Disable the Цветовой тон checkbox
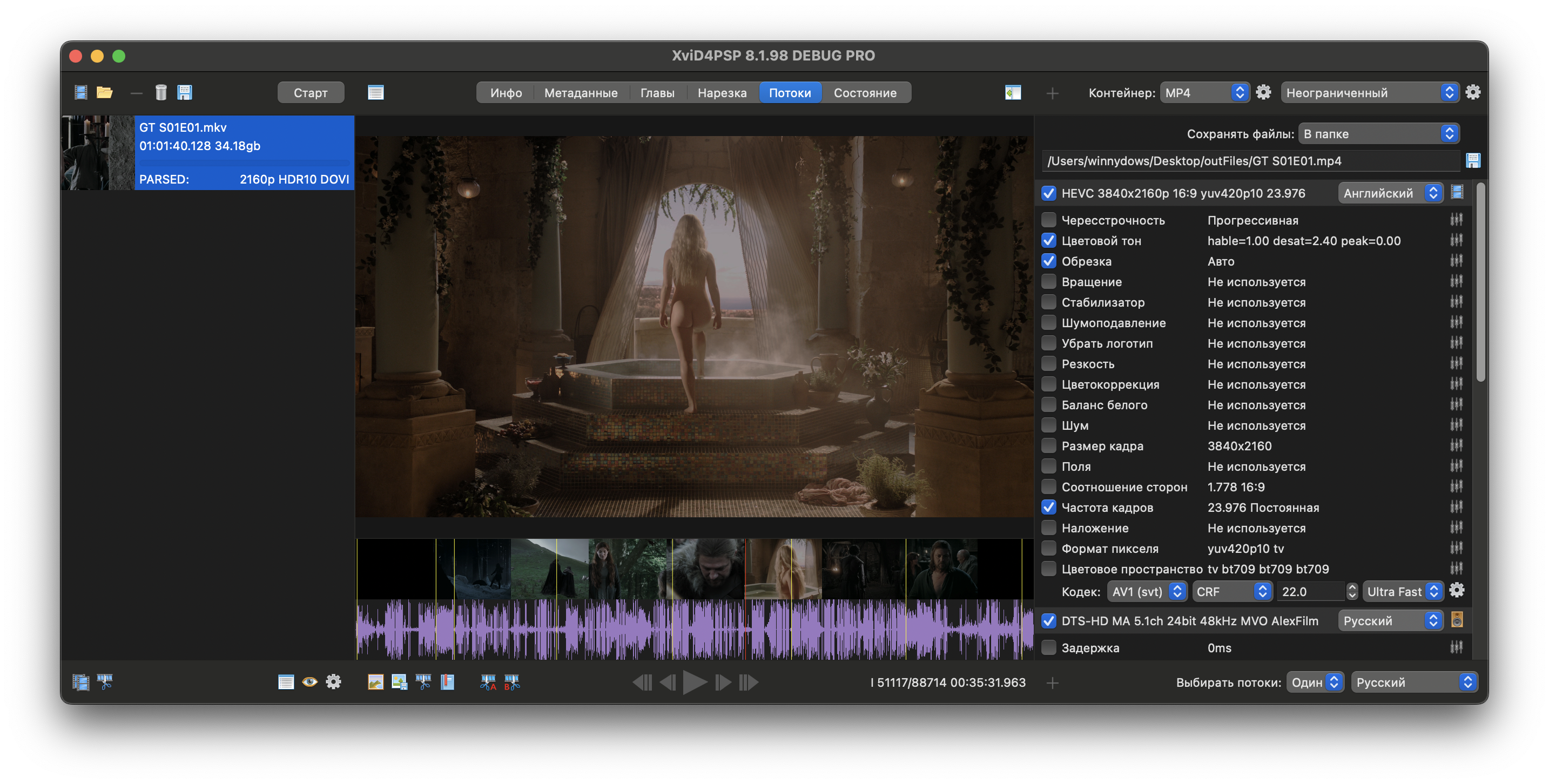This screenshot has height=784, width=1549. click(x=1049, y=240)
